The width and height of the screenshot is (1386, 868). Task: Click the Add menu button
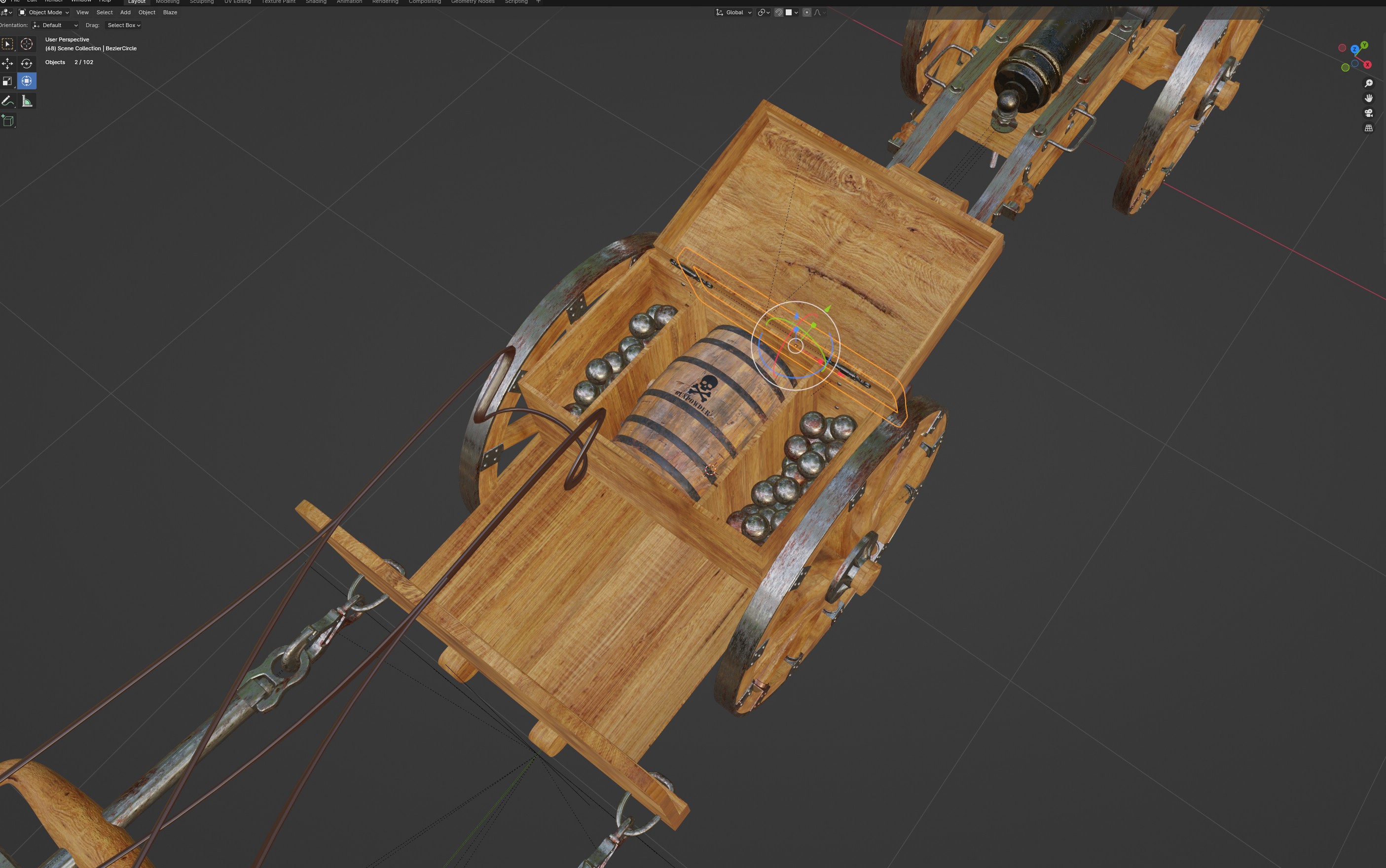[x=125, y=13]
